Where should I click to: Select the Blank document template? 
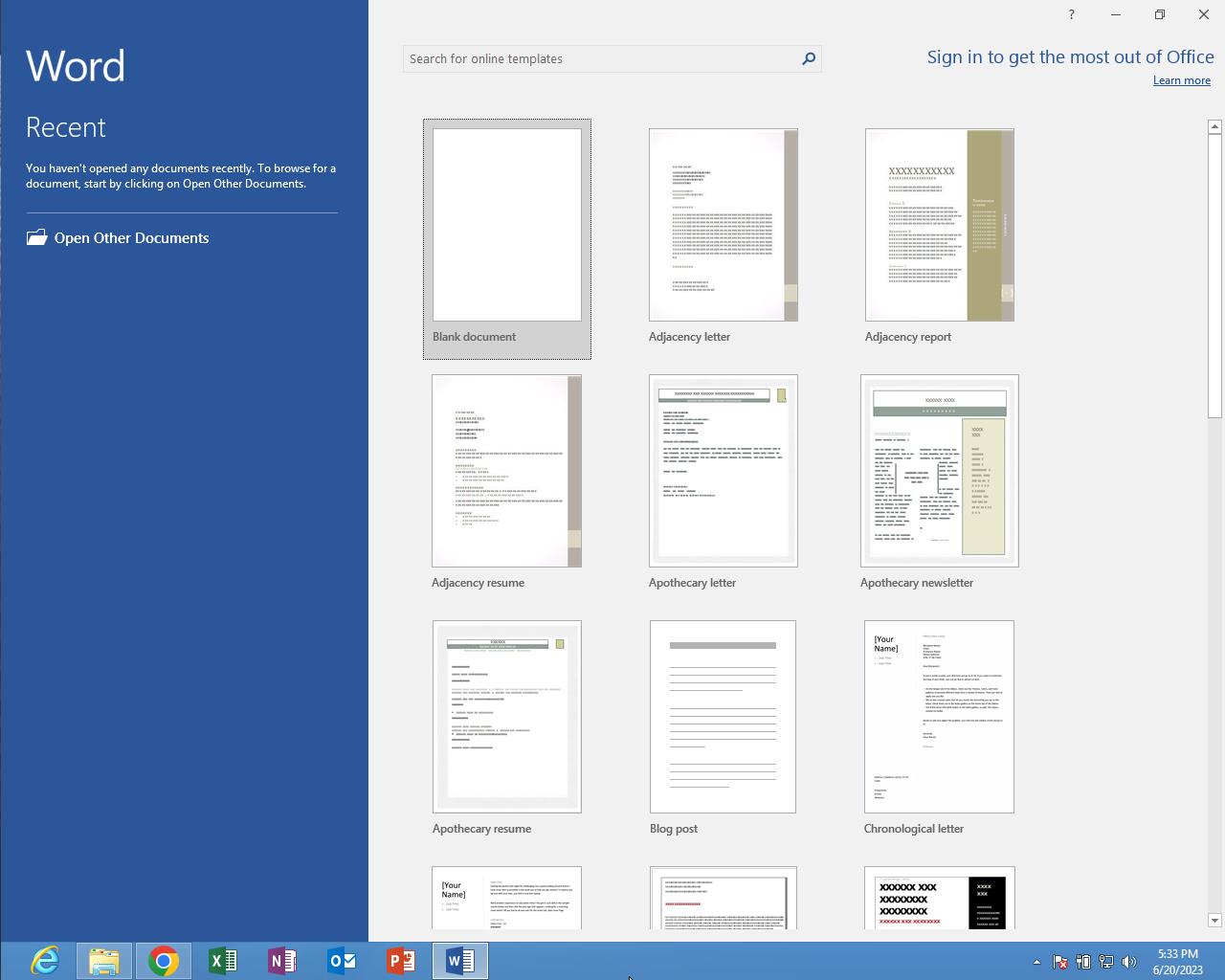507,226
